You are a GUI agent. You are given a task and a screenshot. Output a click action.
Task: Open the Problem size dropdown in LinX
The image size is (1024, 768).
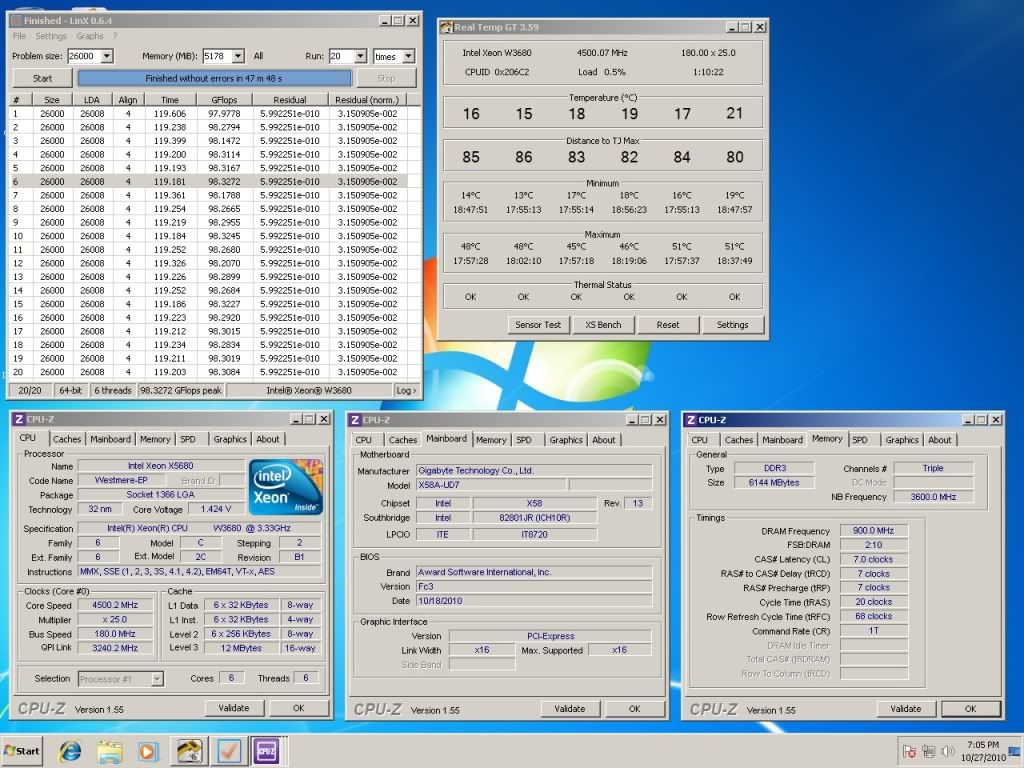point(107,56)
